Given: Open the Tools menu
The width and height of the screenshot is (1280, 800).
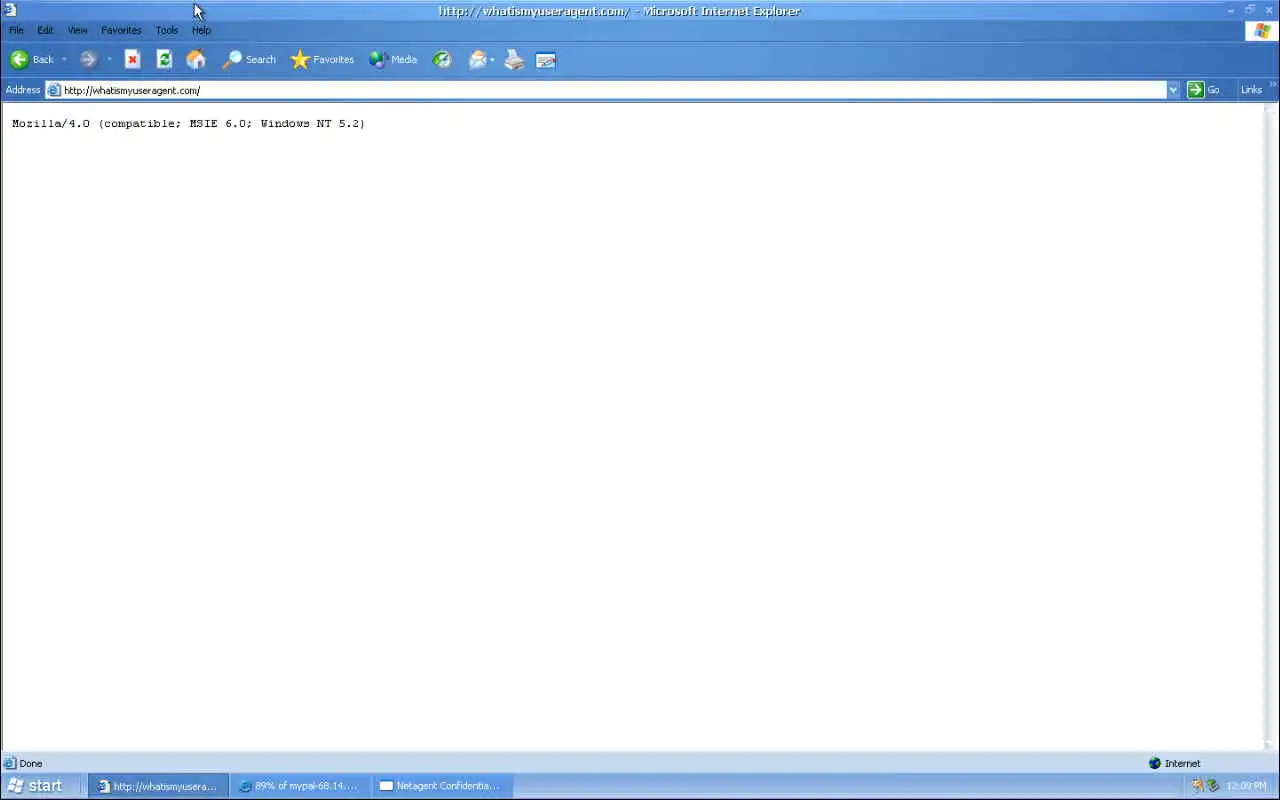Looking at the screenshot, I should pos(167,30).
